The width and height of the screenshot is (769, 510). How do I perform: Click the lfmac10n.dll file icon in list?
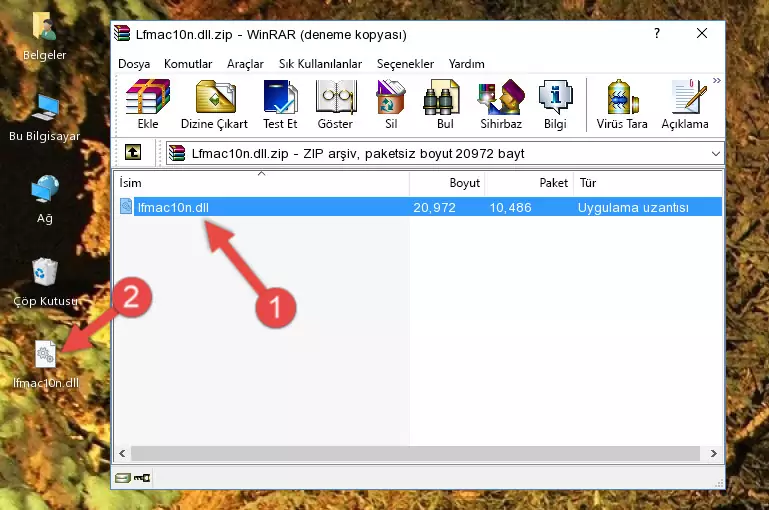tap(126, 206)
